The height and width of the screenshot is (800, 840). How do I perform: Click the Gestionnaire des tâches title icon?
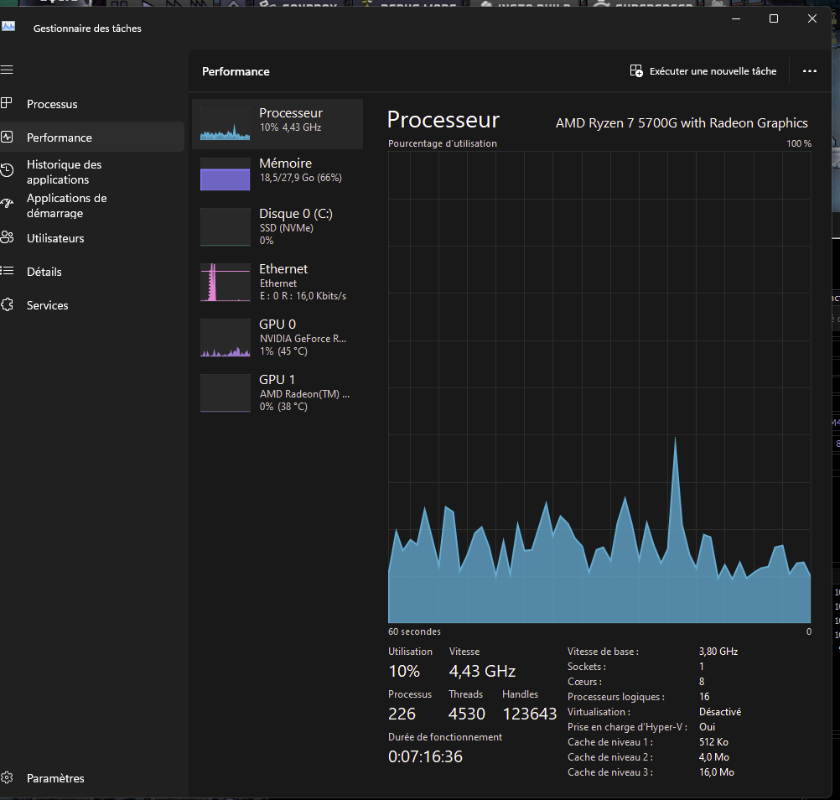(x=9, y=27)
